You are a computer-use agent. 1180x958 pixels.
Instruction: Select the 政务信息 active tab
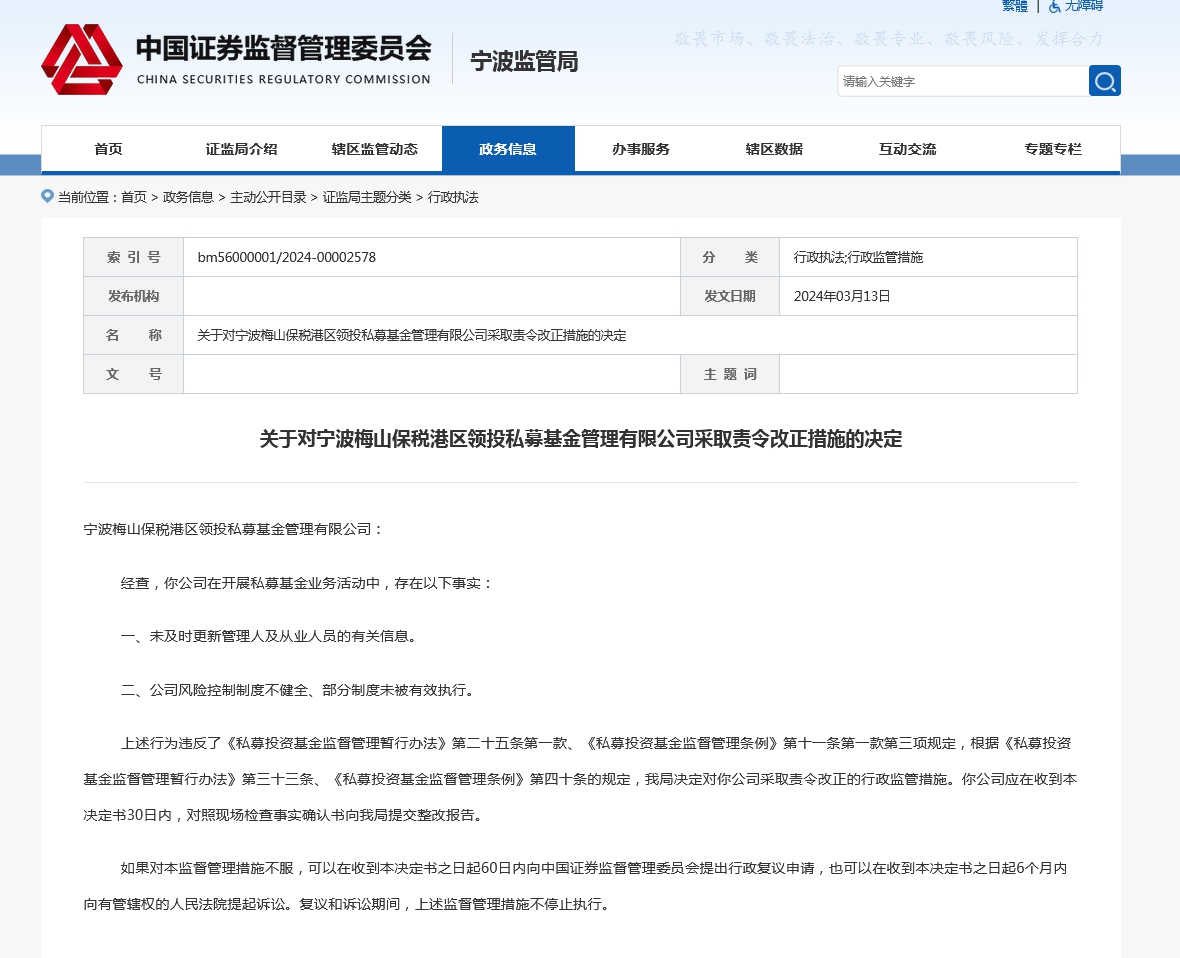[x=508, y=149]
